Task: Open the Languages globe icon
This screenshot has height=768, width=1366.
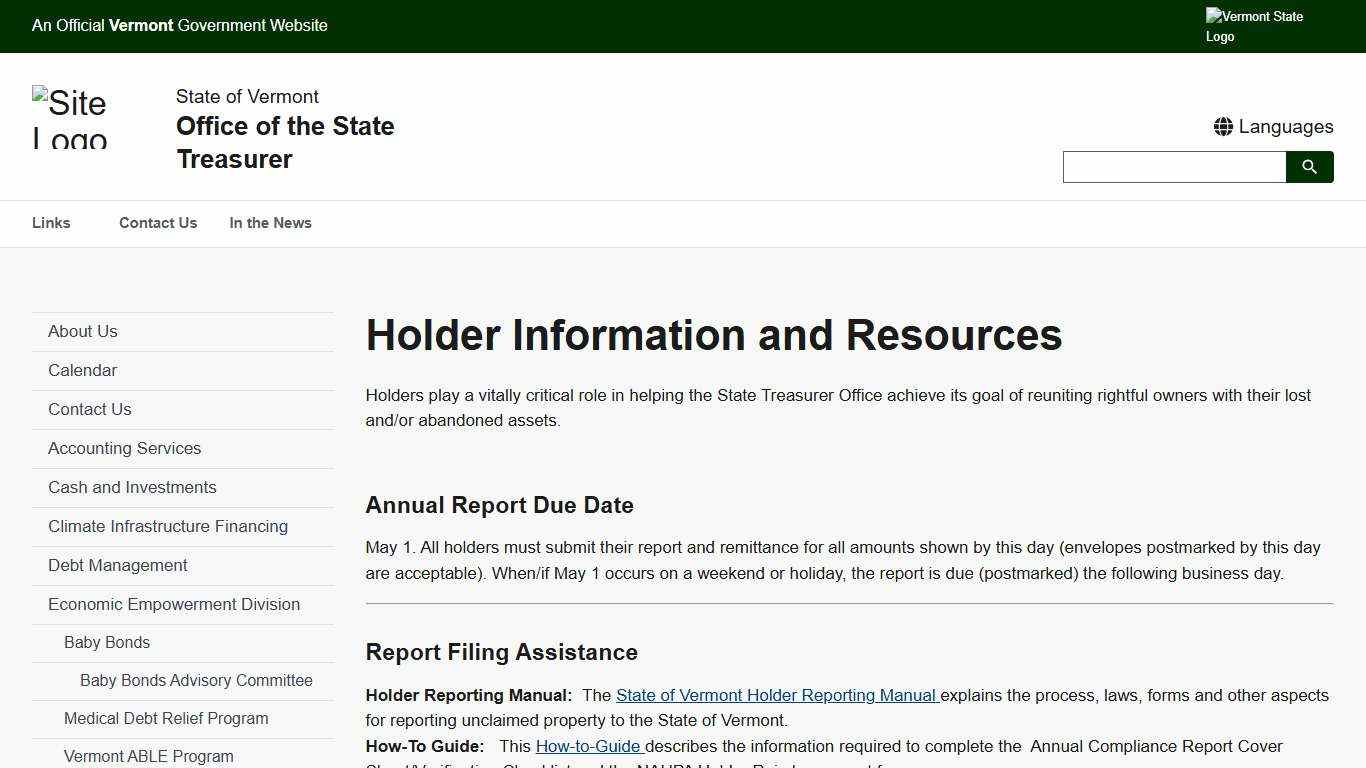Action: point(1272,126)
